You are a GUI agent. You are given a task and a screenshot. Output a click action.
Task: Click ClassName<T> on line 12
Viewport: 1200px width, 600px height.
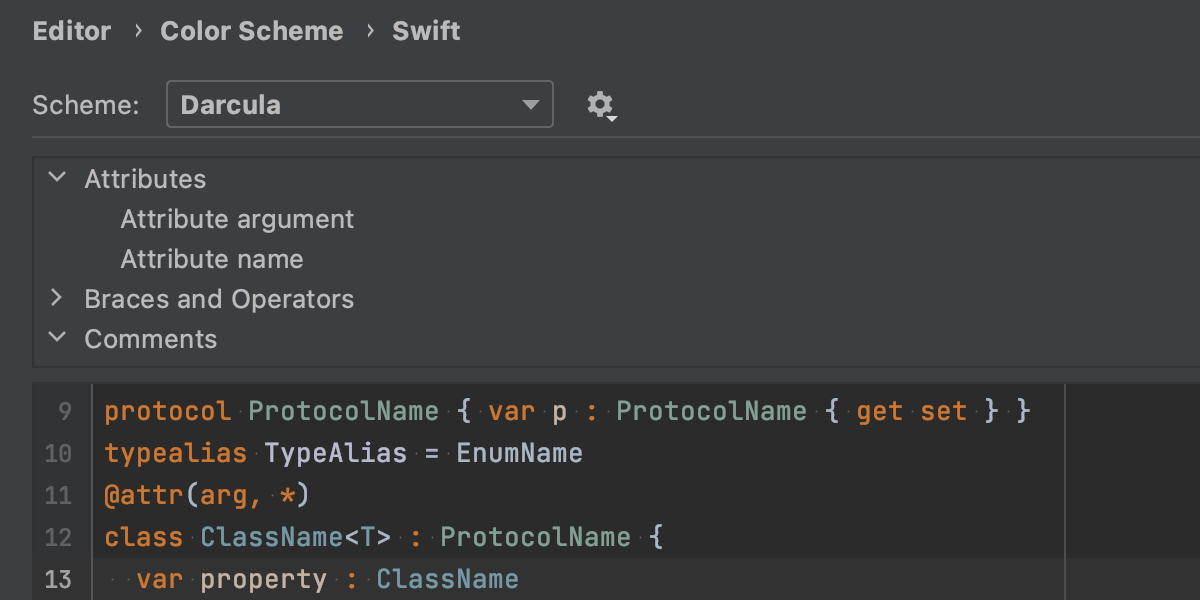coord(295,537)
